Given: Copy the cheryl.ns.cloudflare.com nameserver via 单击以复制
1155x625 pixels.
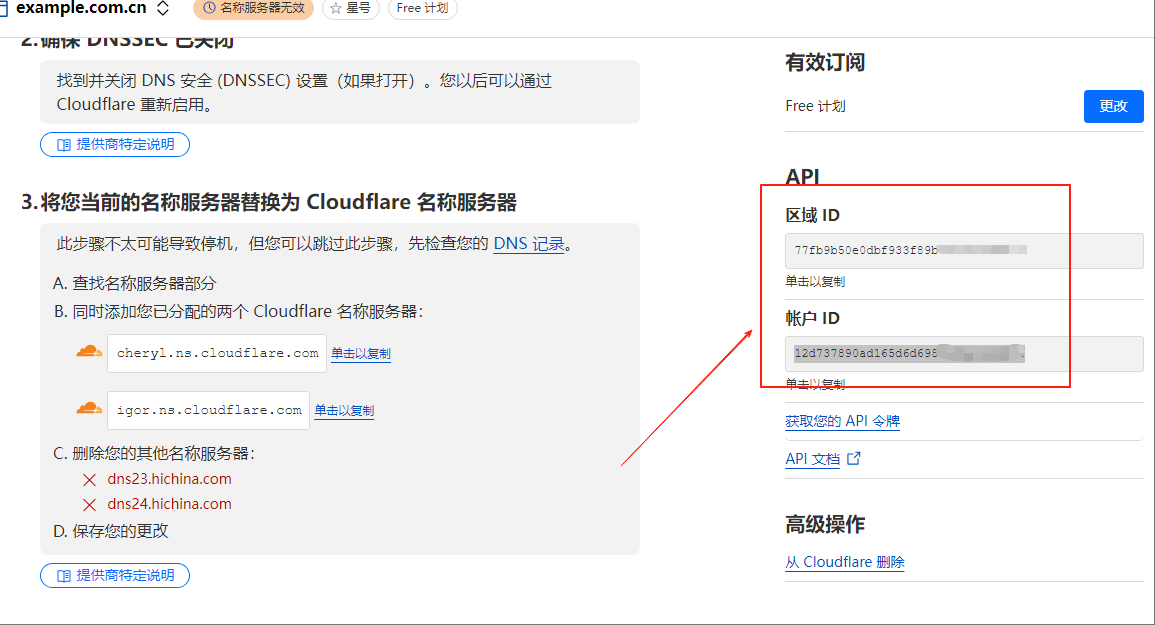Looking at the screenshot, I should pyautogui.click(x=360, y=354).
